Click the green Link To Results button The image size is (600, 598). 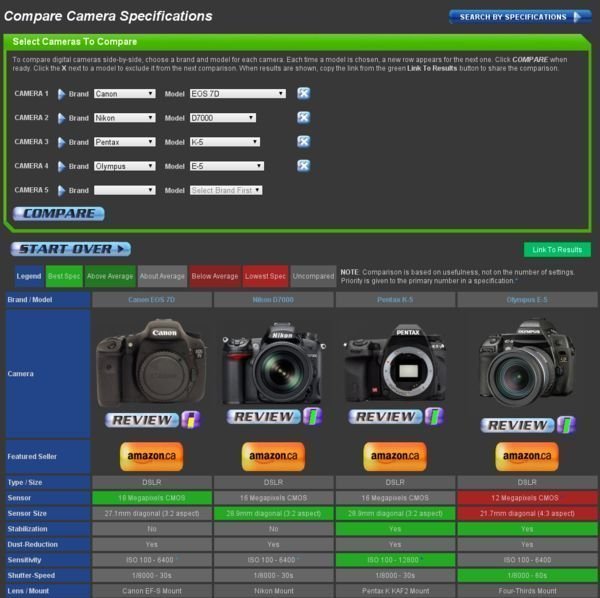557,250
